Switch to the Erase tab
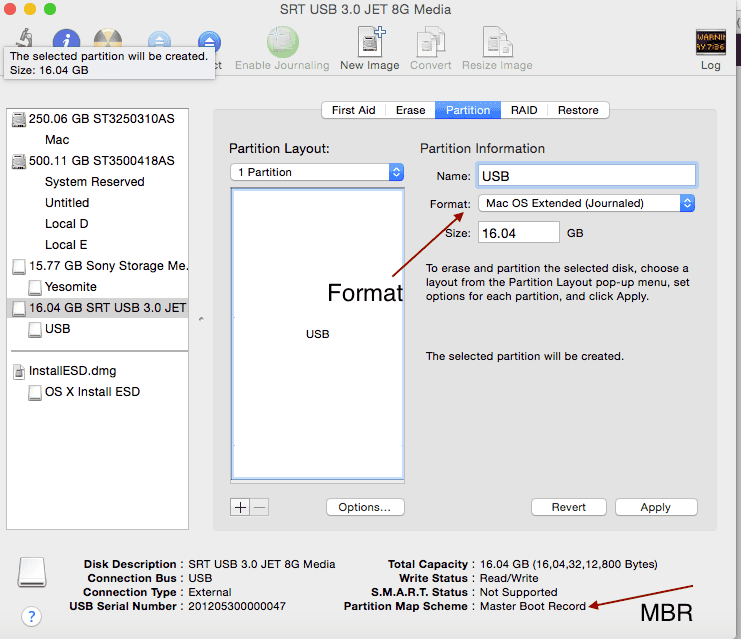The height and width of the screenshot is (639, 741). (410, 110)
